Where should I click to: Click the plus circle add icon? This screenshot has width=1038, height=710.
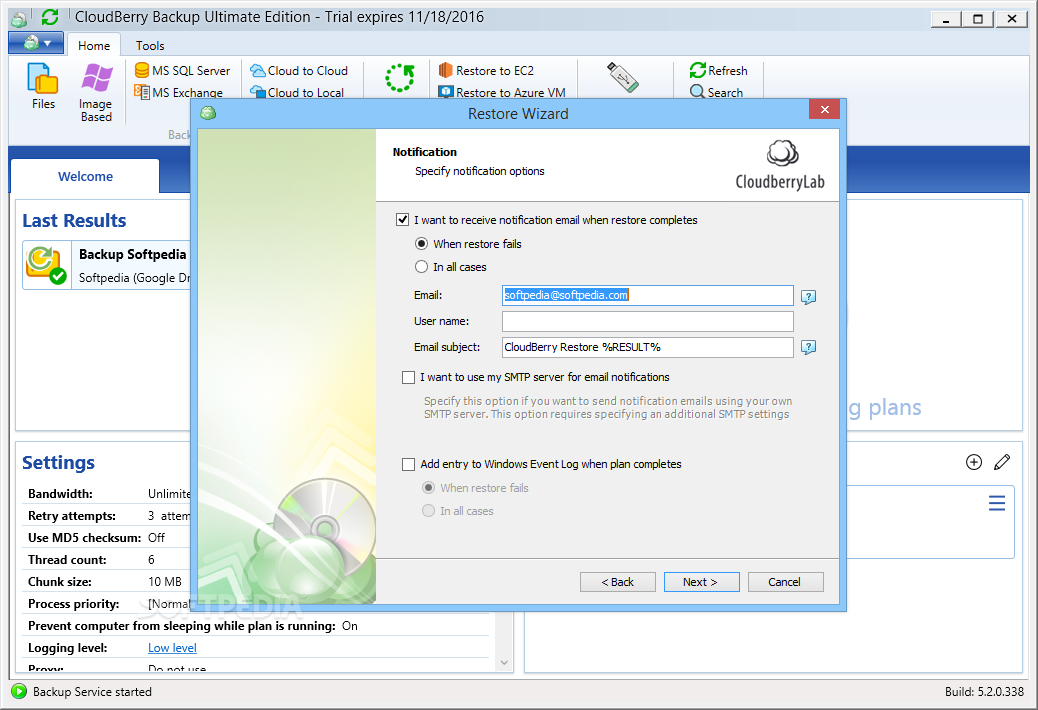coord(974,462)
